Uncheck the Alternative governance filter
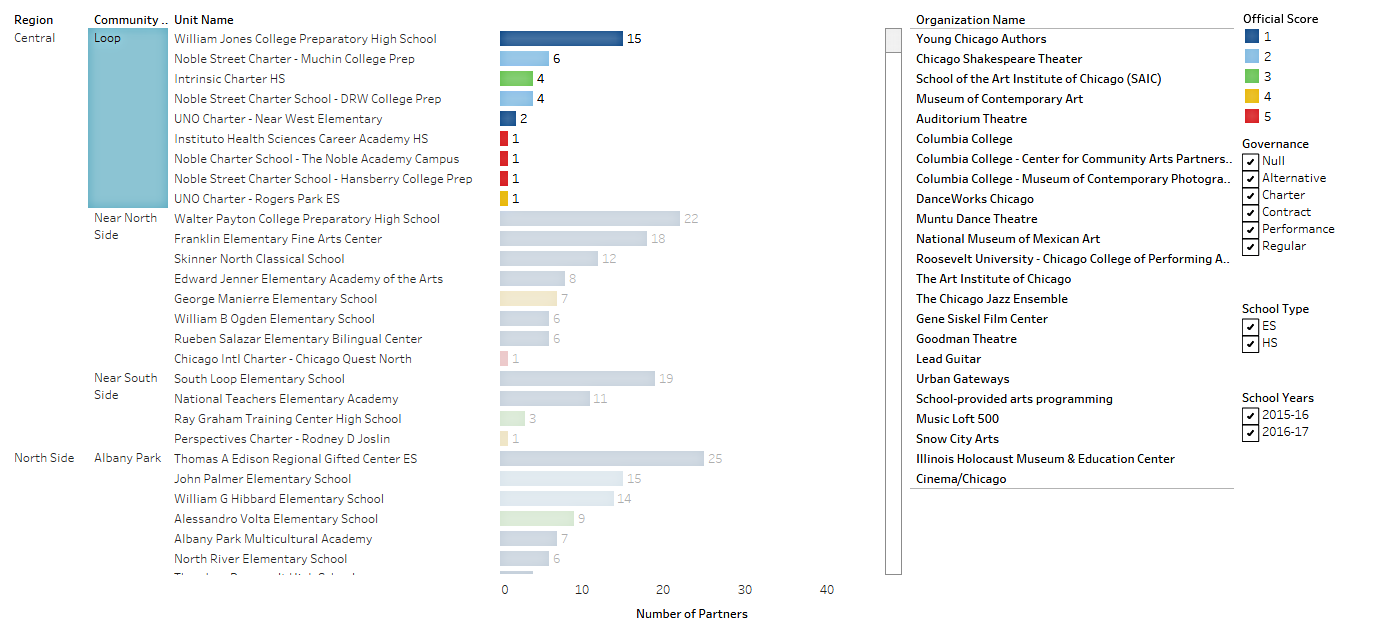This screenshot has width=1397, height=636. [1251, 178]
